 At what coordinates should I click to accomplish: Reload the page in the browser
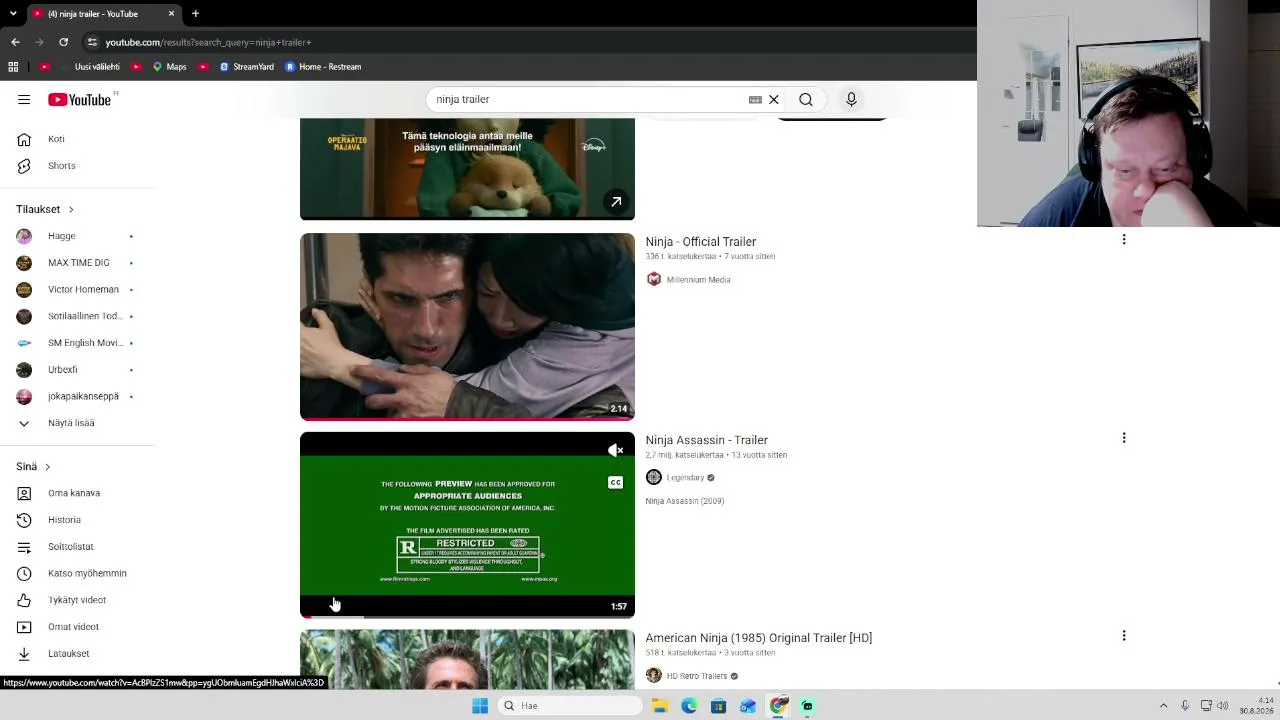pos(63,42)
